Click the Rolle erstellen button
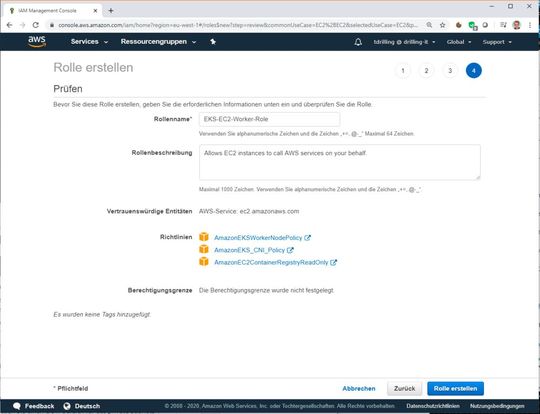Viewport: 540px width, 414px height. 455,389
